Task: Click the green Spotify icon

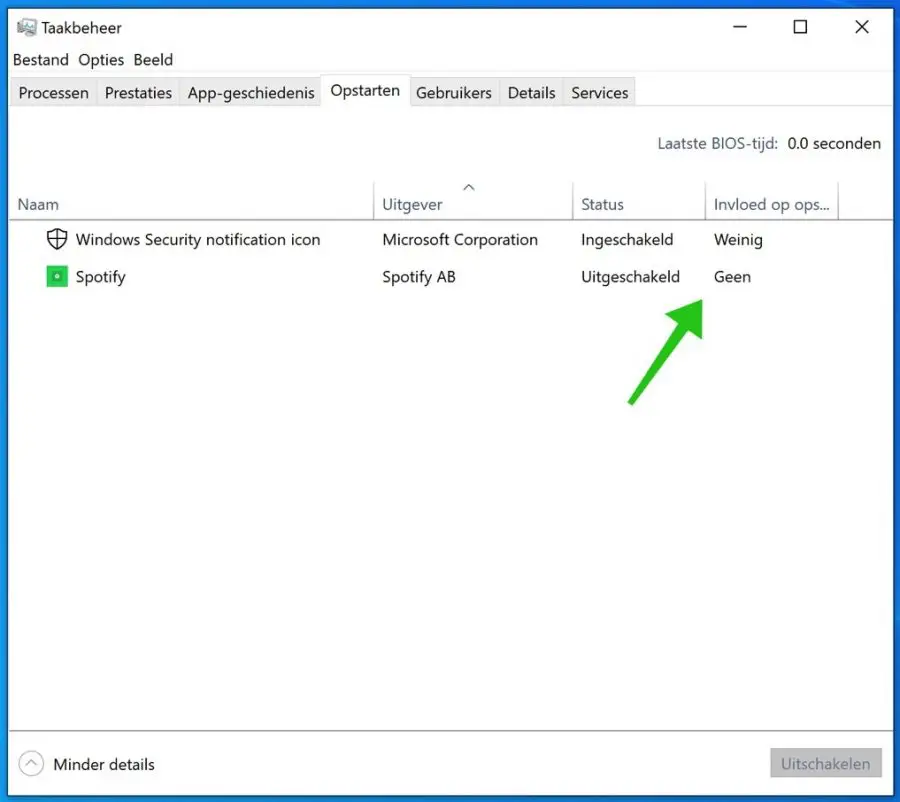Action: [57, 276]
